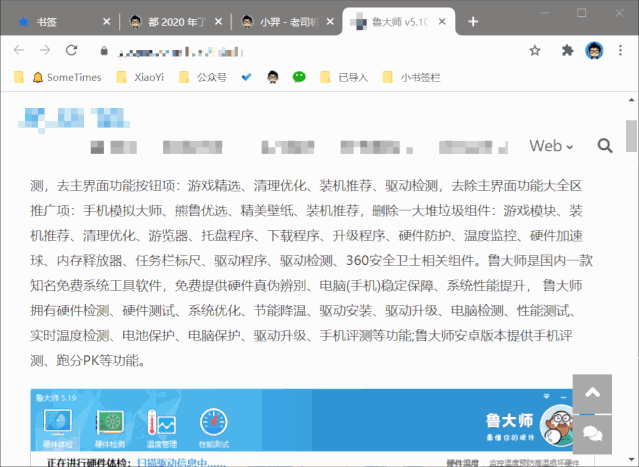Open XiaoYi bookmark folder
The image size is (639, 467).
point(140,77)
